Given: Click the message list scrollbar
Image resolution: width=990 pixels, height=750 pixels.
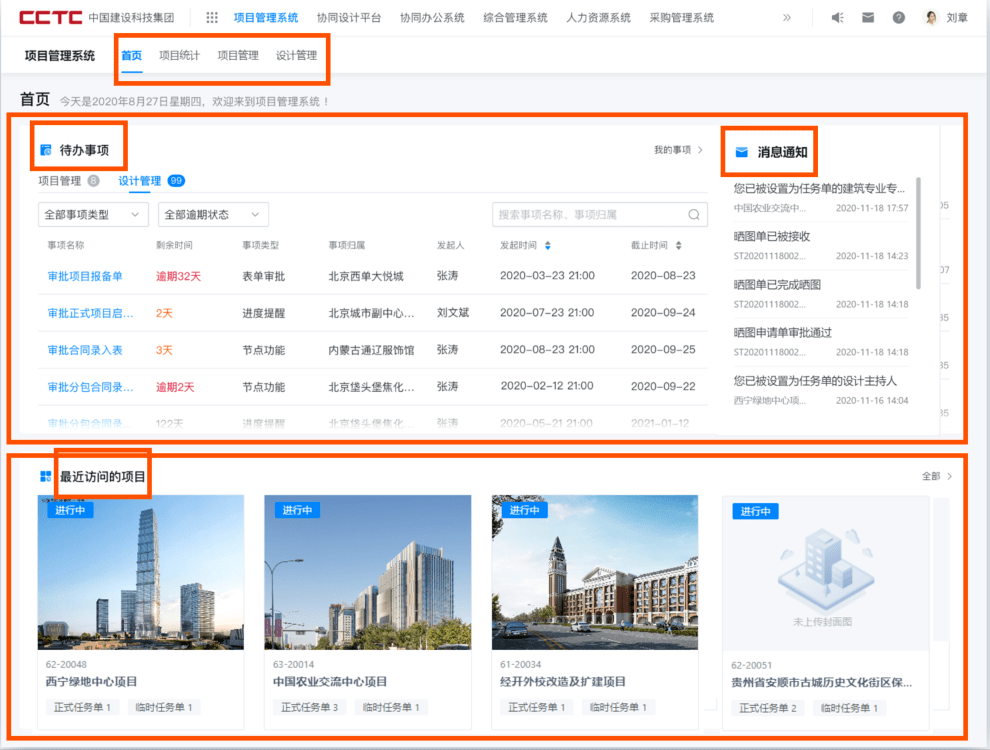Looking at the screenshot, I should 918,234.
